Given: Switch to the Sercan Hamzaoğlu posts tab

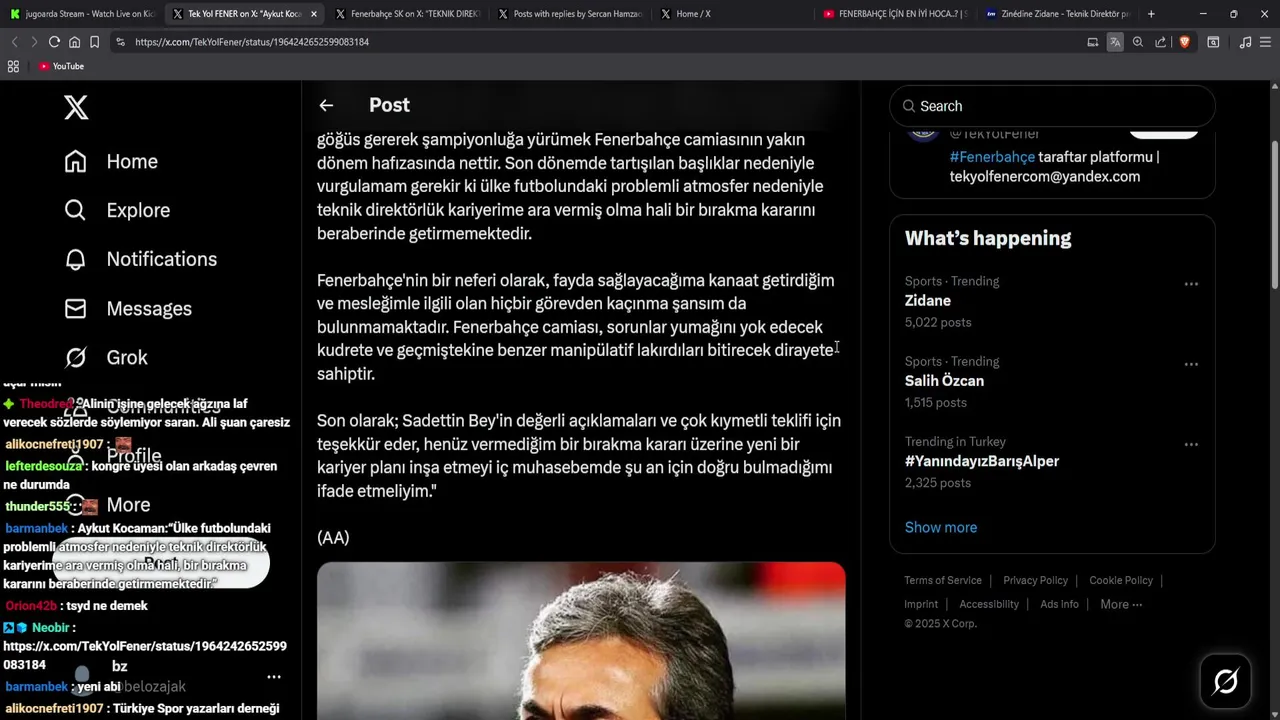Looking at the screenshot, I should click(x=569, y=14).
